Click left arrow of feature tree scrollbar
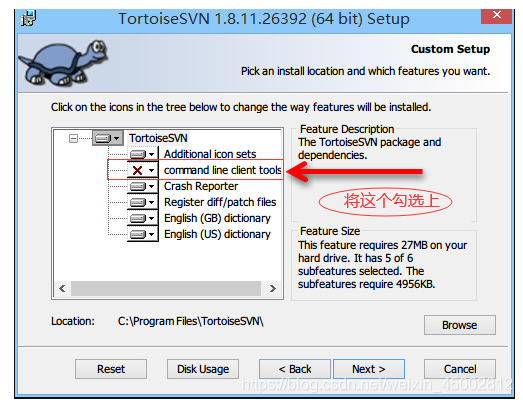This screenshot has width=523, height=403. click(62, 288)
